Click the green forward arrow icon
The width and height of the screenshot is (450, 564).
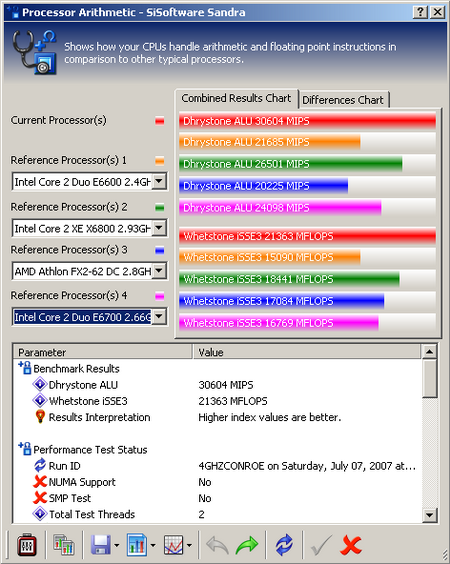pos(247,545)
